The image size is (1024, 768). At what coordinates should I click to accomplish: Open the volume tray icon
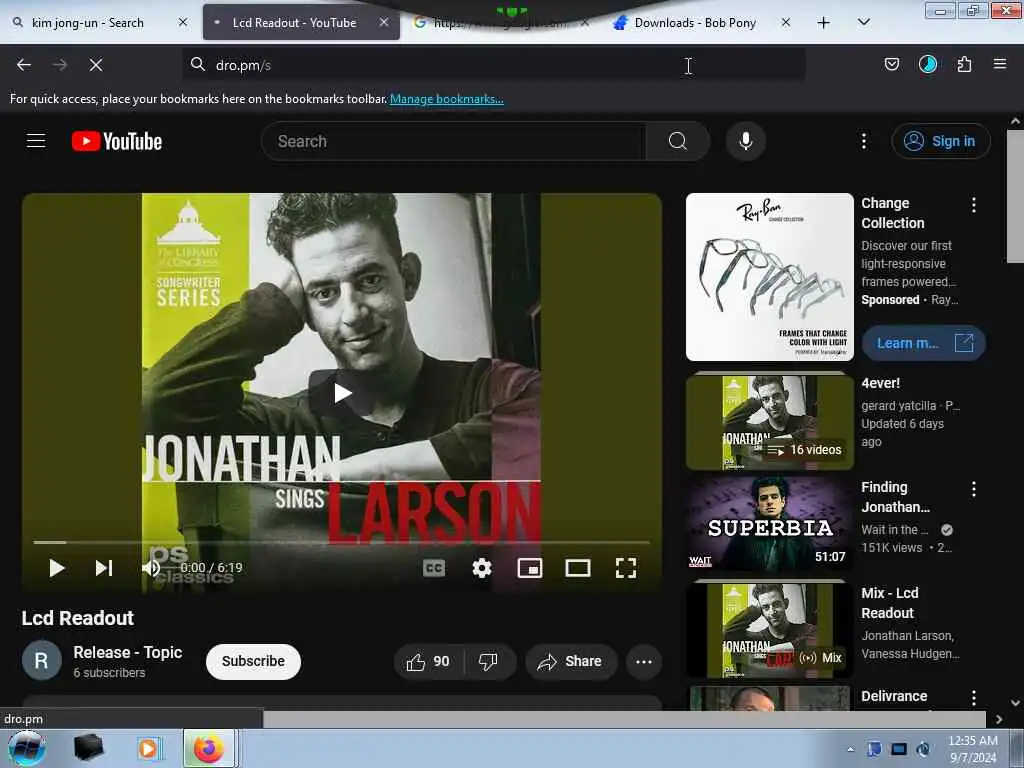click(x=923, y=749)
